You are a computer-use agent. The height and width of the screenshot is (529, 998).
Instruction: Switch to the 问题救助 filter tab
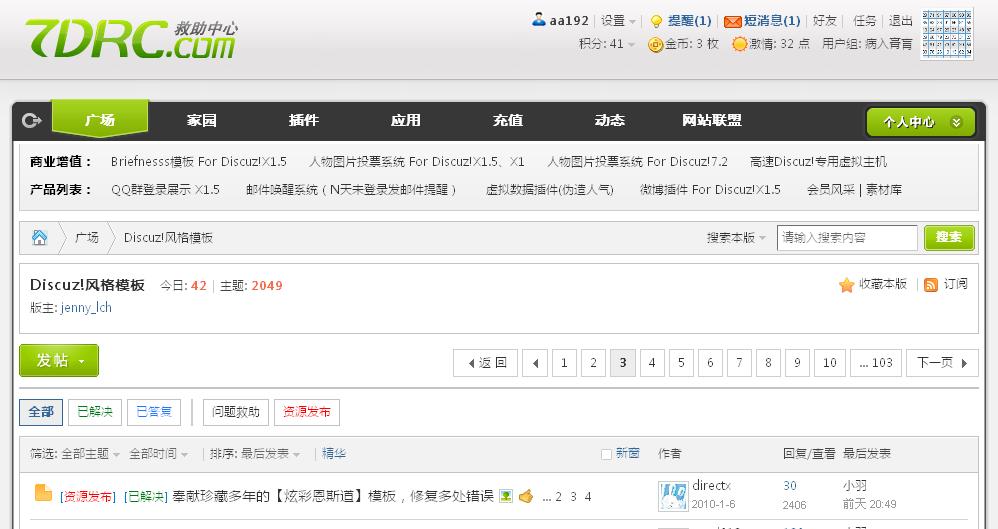pyautogui.click(x=236, y=412)
